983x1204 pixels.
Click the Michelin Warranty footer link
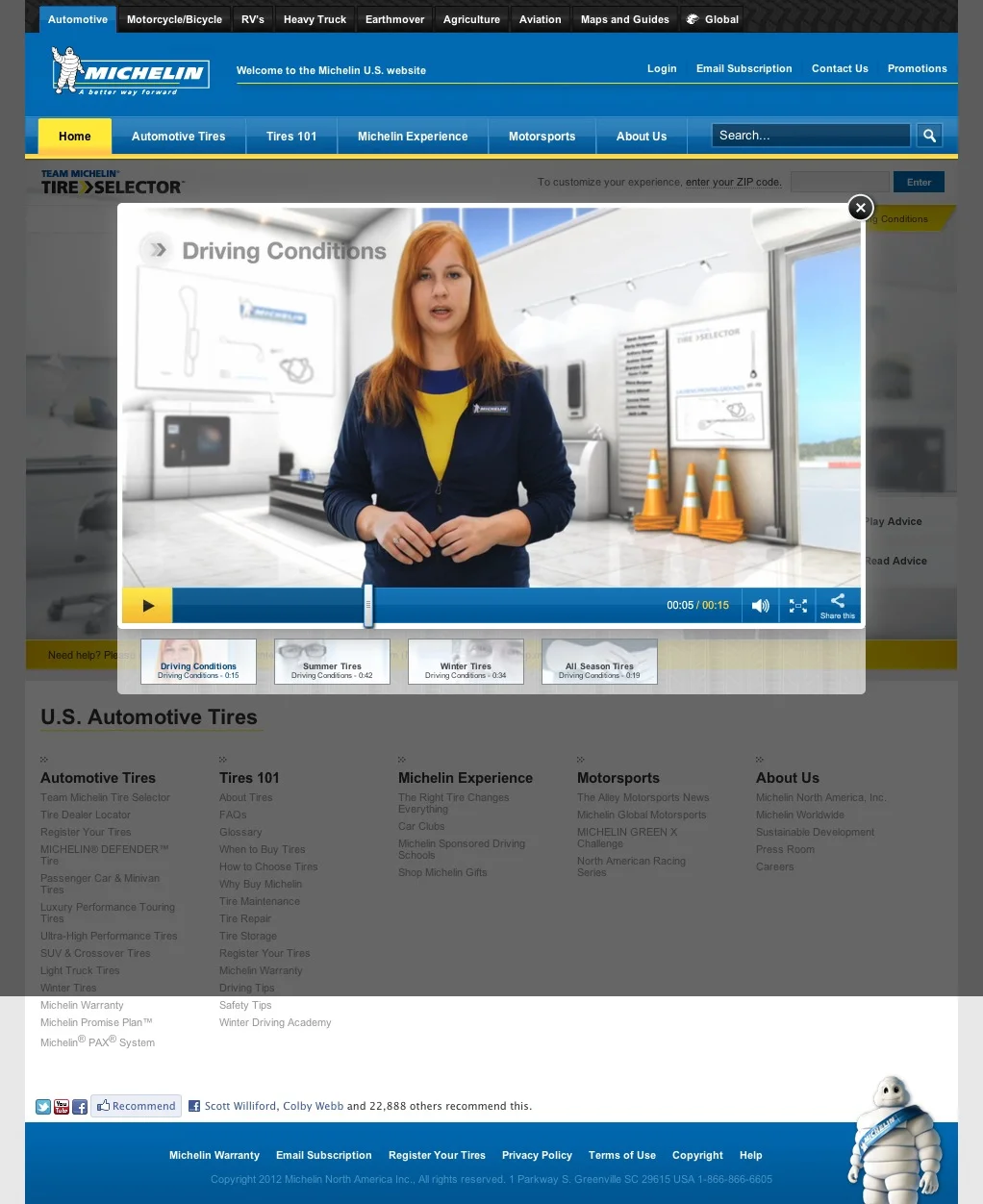point(214,1155)
